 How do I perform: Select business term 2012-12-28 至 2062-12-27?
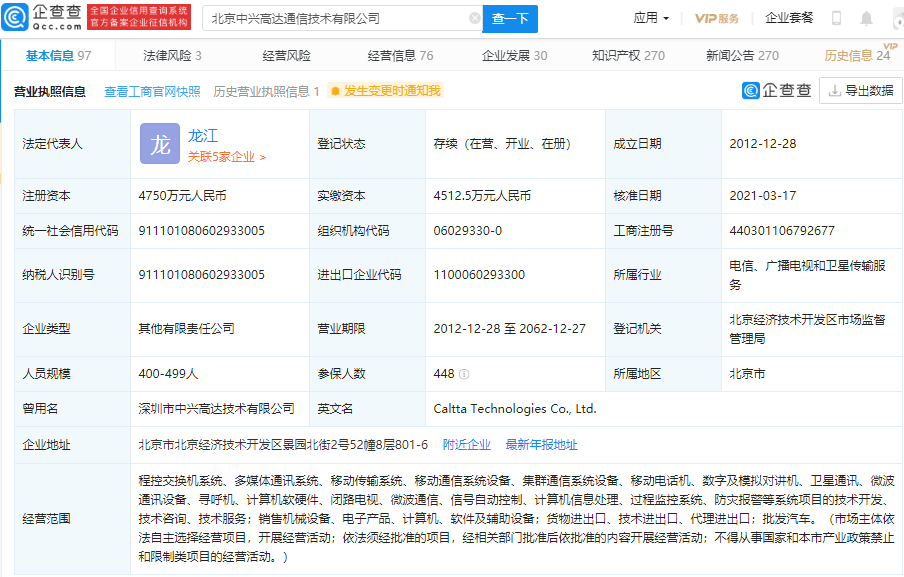[x=510, y=329]
